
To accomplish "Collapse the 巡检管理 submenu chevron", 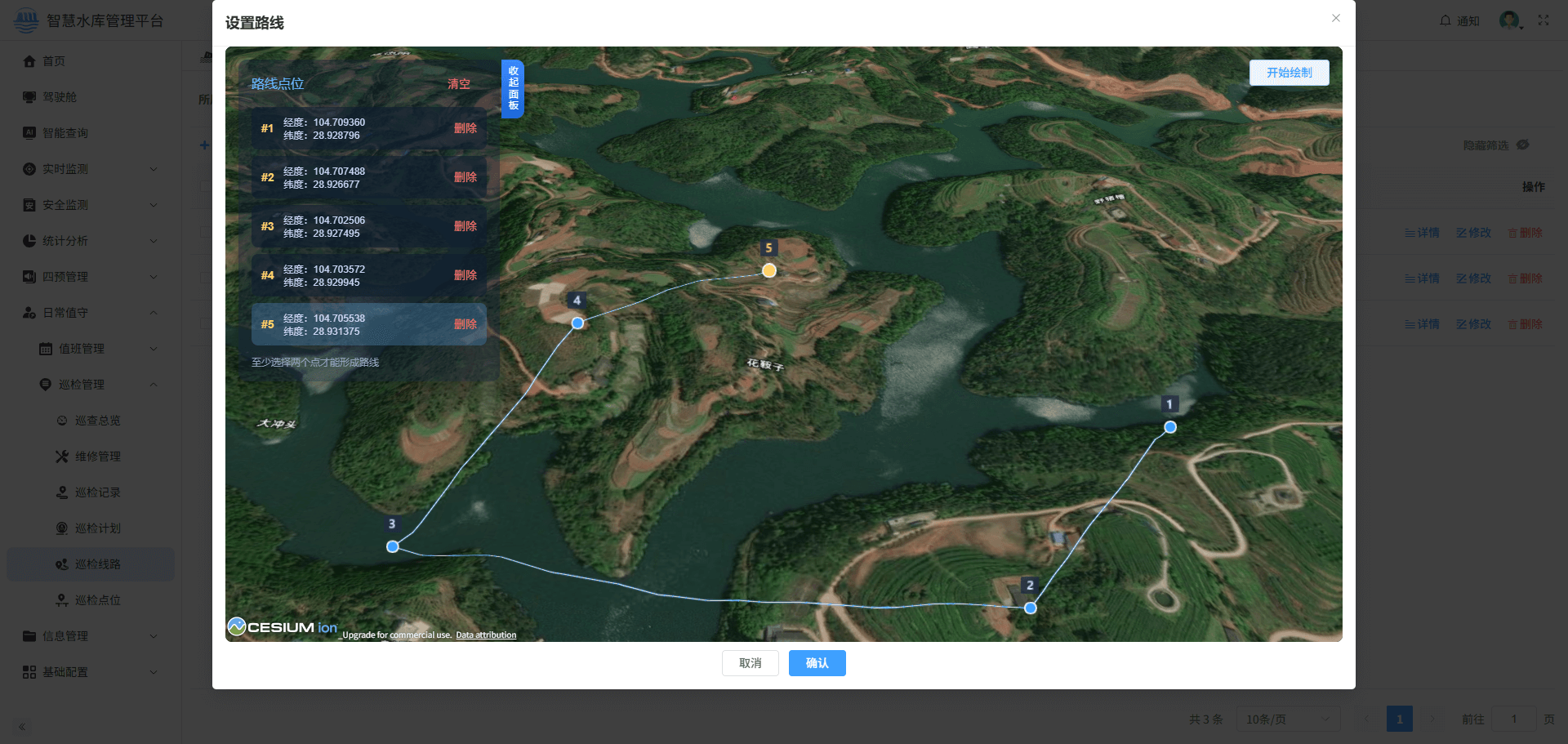I will point(154,385).
